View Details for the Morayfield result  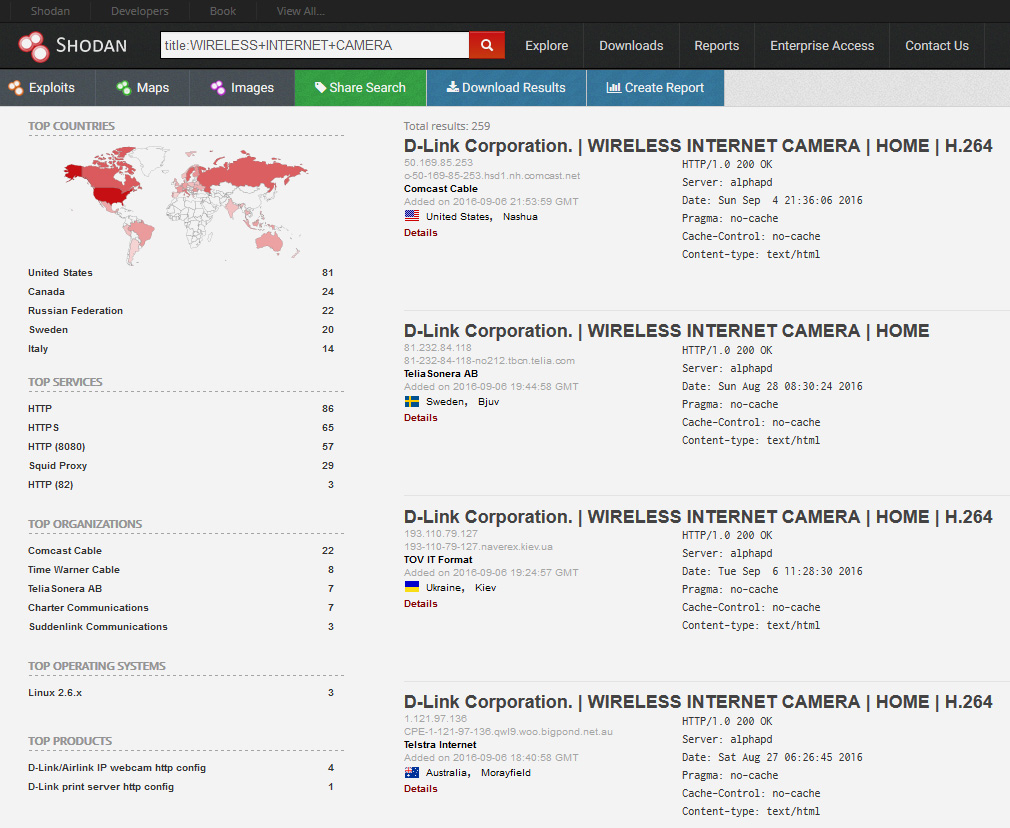pyautogui.click(x=421, y=789)
